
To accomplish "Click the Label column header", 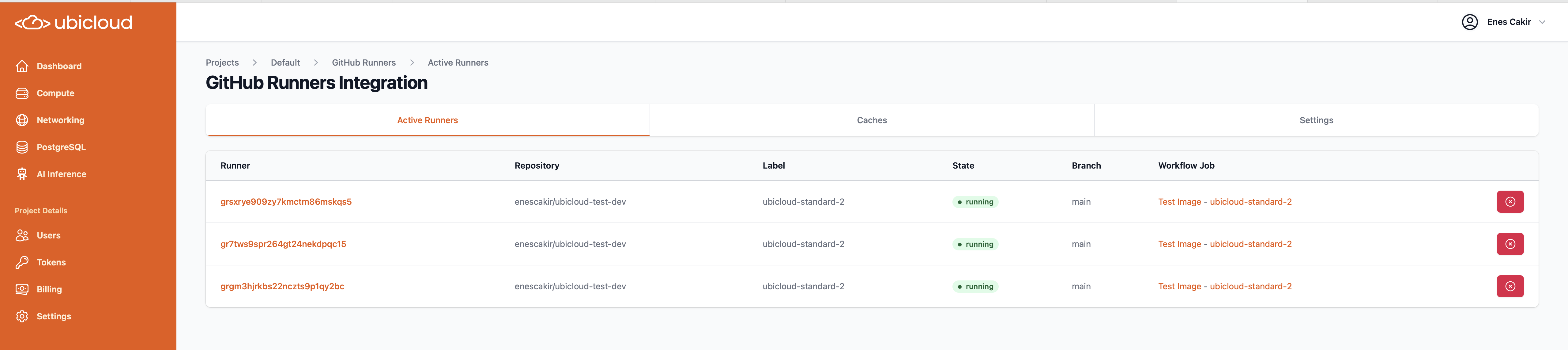I will click(774, 165).
